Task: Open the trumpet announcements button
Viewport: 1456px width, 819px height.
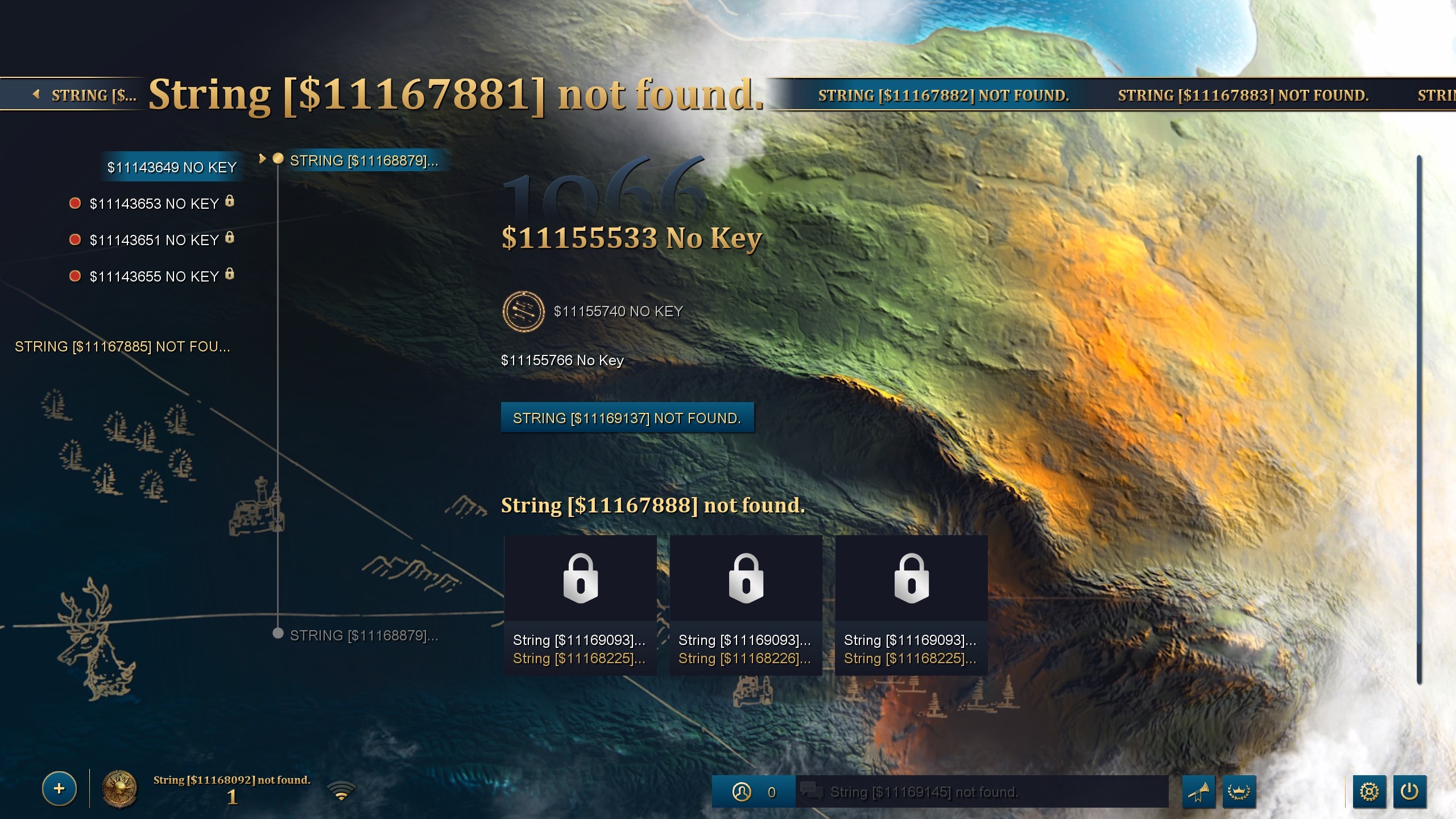Action: pyautogui.click(x=1198, y=792)
